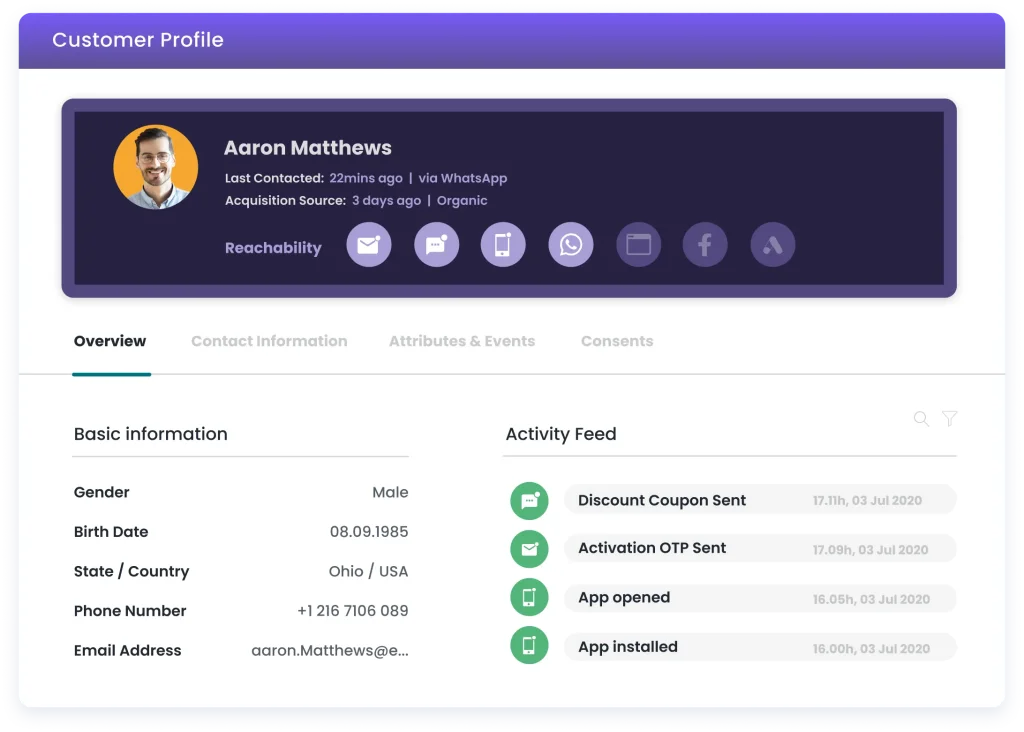The width and height of the screenshot is (1024, 732).
Task: Select the phone icon beside App opened
Action: pyautogui.click(x=529, y=597)
